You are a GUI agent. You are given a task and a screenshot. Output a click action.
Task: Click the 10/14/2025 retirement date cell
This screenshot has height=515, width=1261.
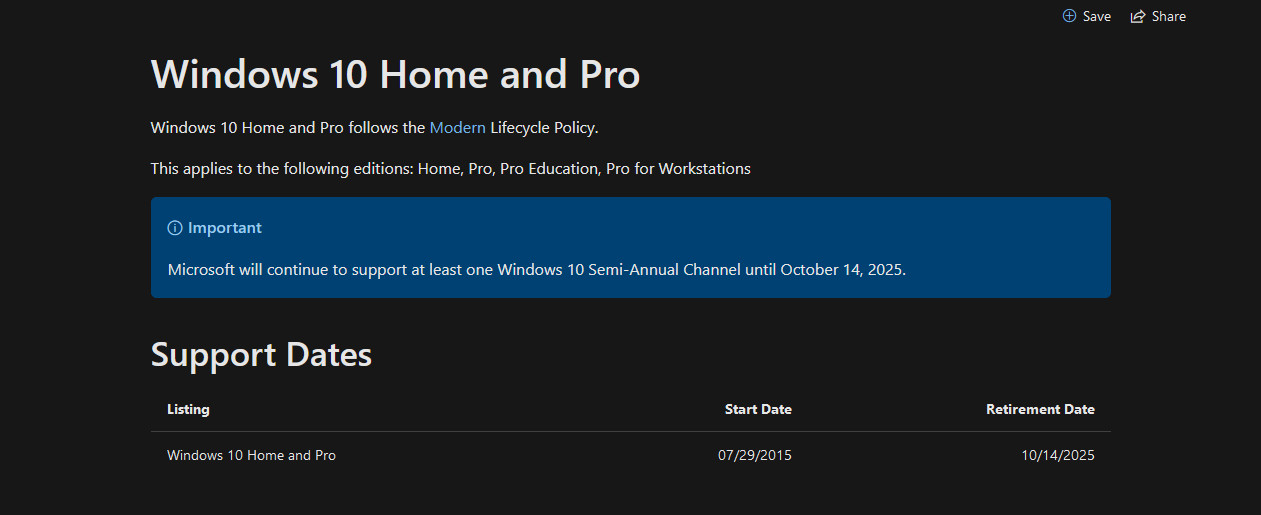1058,455
